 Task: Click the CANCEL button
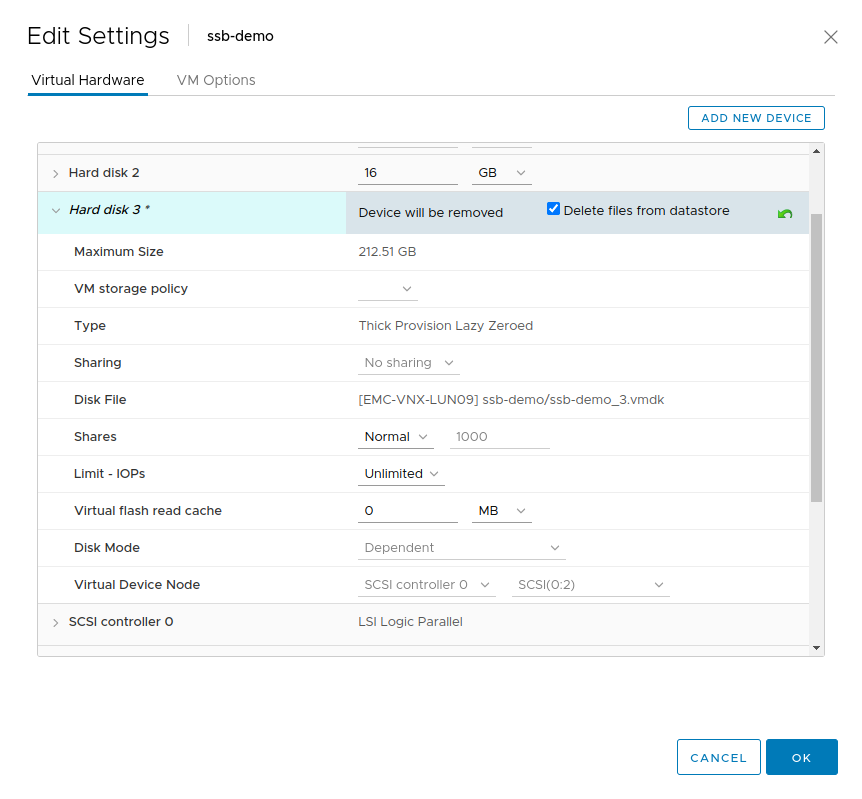718,758
